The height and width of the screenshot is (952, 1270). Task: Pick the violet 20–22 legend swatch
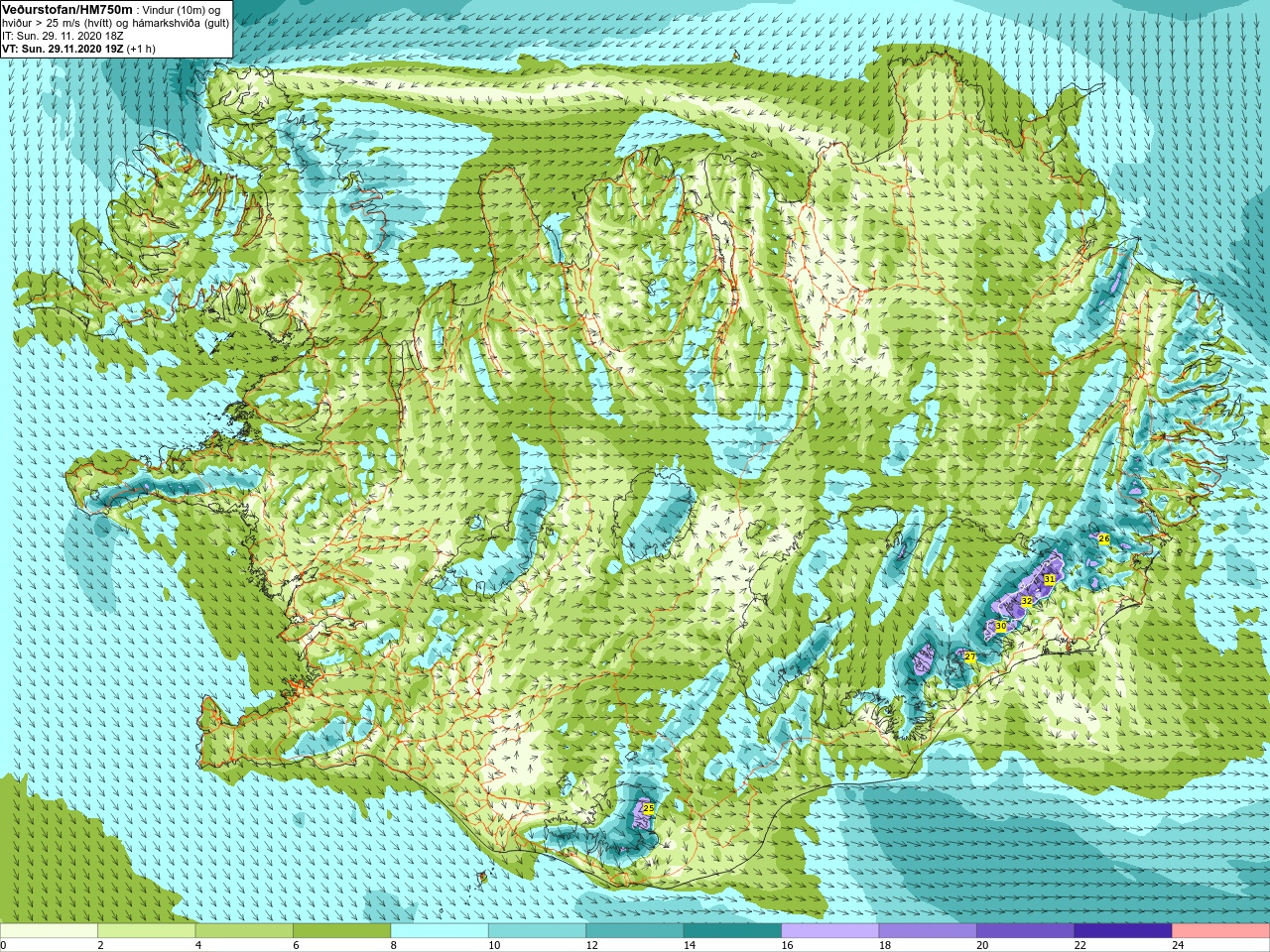(x=1026, y=931)
